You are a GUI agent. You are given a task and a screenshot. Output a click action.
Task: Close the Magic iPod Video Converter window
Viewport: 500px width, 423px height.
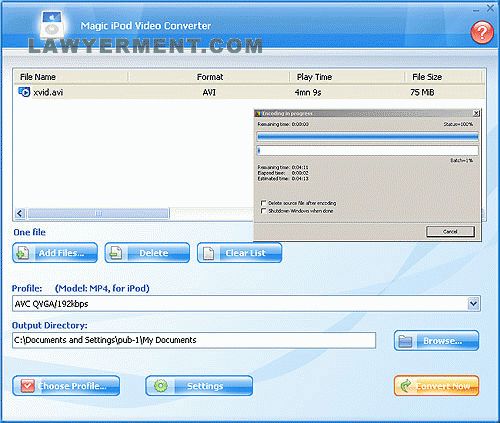[x=490, y=8]
